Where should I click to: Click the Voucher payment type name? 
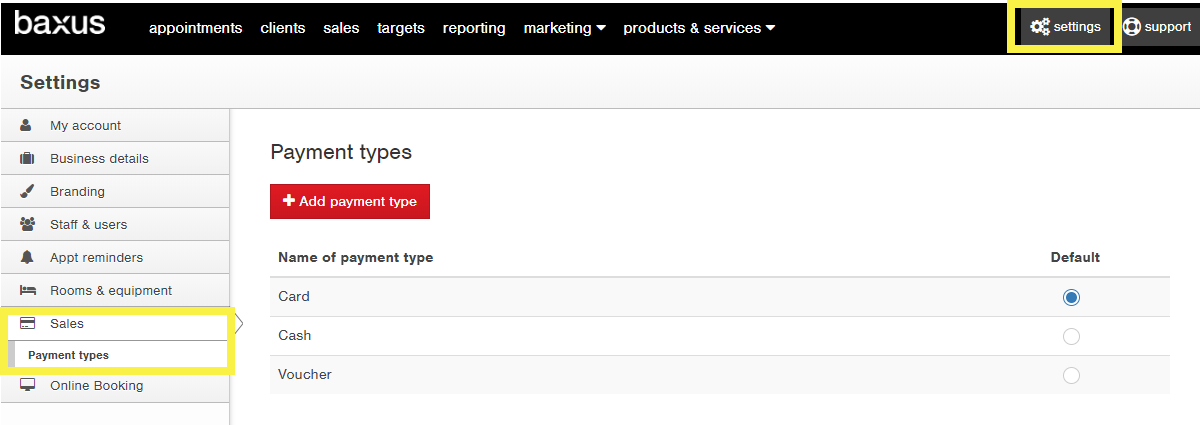[x=305, y=374]
